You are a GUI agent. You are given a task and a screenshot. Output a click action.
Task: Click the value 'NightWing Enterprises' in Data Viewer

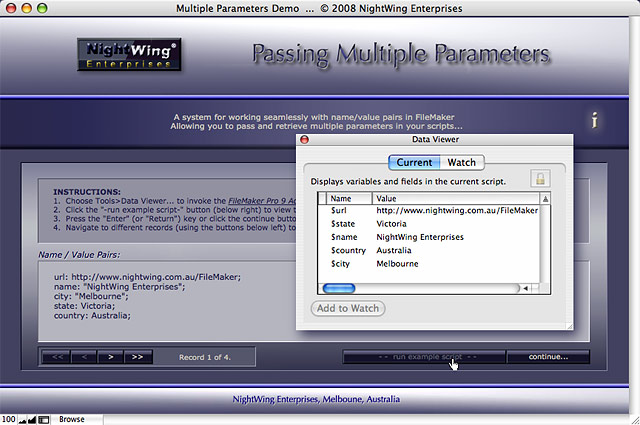coord(420,237)
